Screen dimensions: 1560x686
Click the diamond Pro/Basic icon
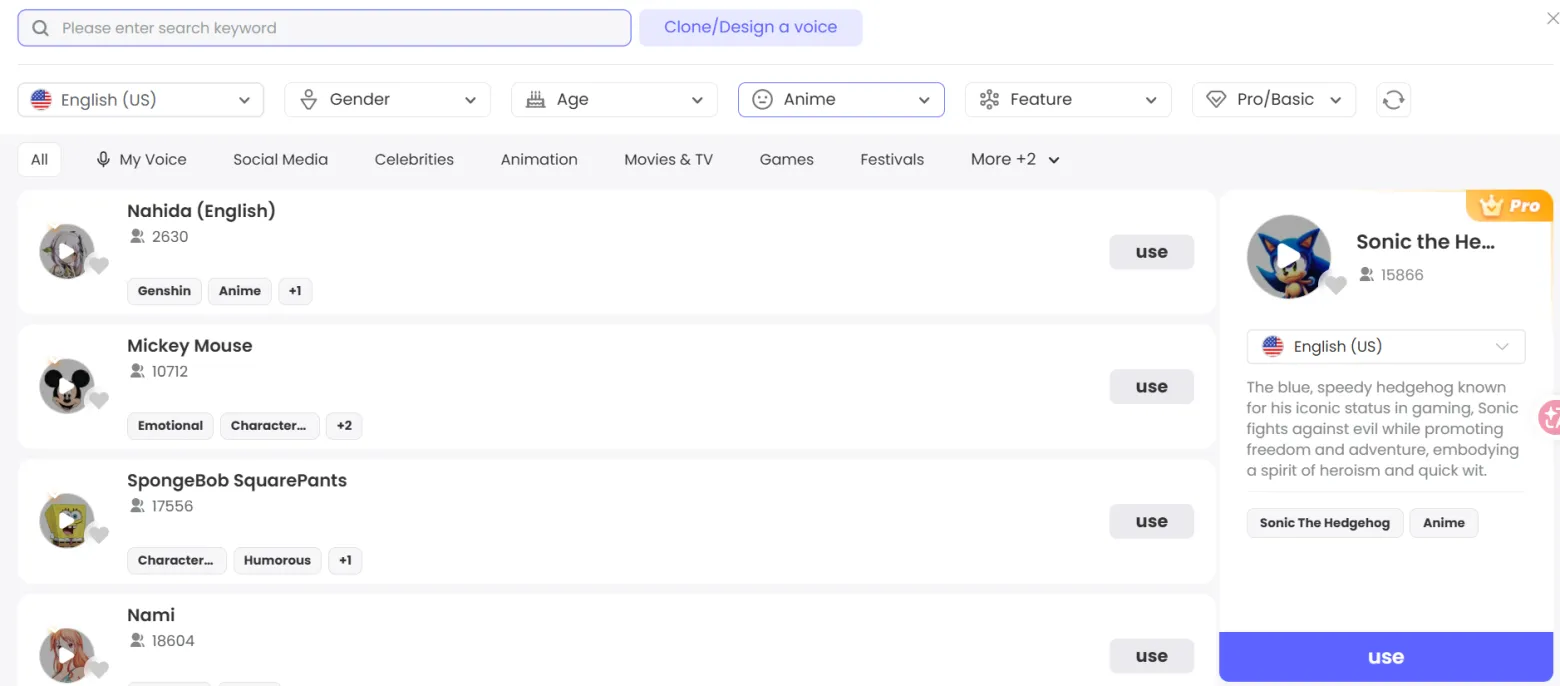coord(1216,99)
